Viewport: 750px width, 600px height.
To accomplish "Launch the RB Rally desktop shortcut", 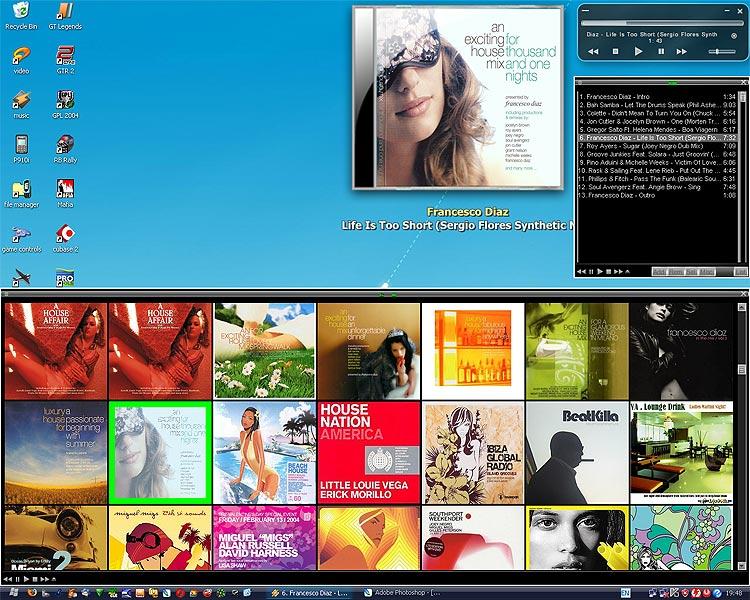I will 65,149.
